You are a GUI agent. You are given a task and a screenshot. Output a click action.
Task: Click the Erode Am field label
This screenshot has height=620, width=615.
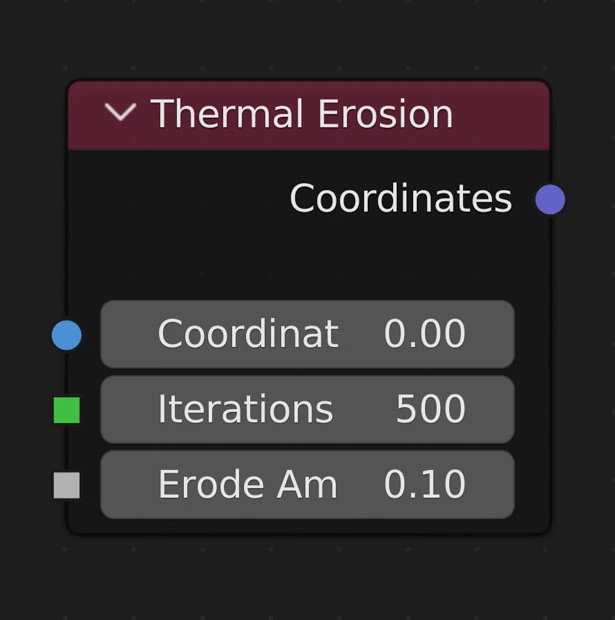pos(247,485)
